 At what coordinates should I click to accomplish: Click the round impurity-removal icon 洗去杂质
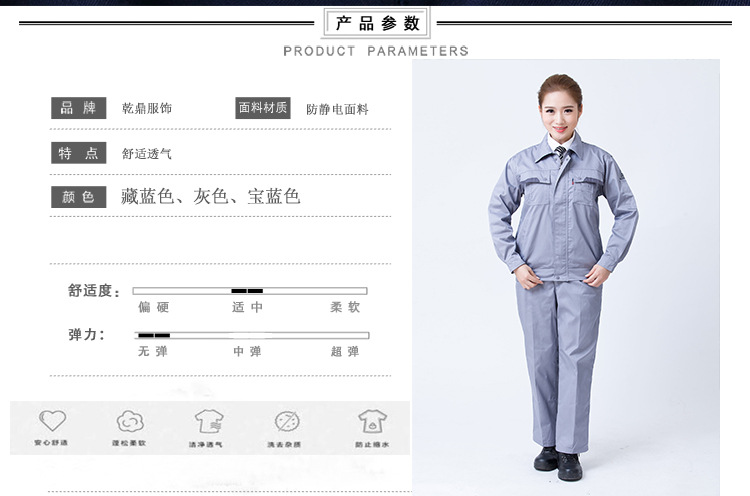287,422
